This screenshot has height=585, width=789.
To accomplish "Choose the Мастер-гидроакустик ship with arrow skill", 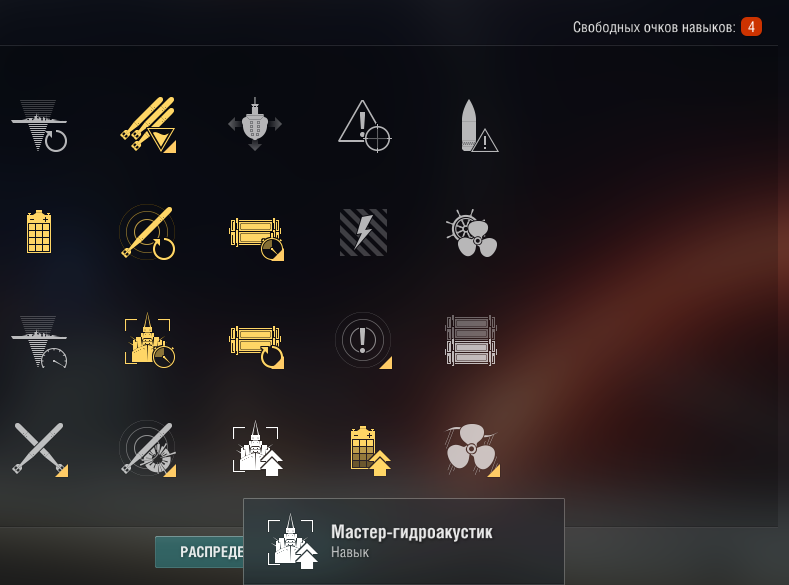I will click(257, 448).
